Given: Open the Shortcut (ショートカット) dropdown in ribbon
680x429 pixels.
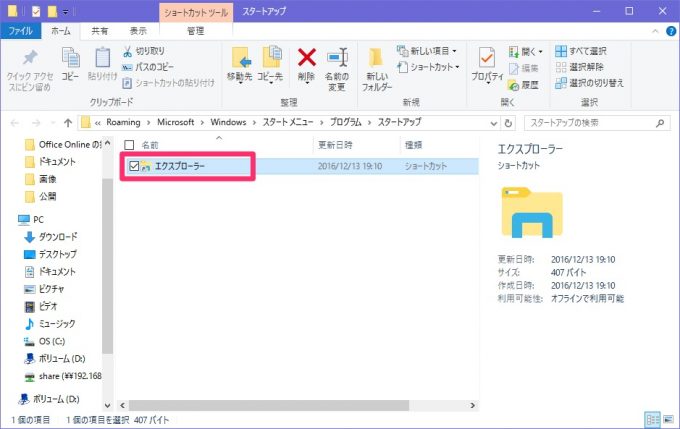Looking at the screenshot, I should pos(428,67).
